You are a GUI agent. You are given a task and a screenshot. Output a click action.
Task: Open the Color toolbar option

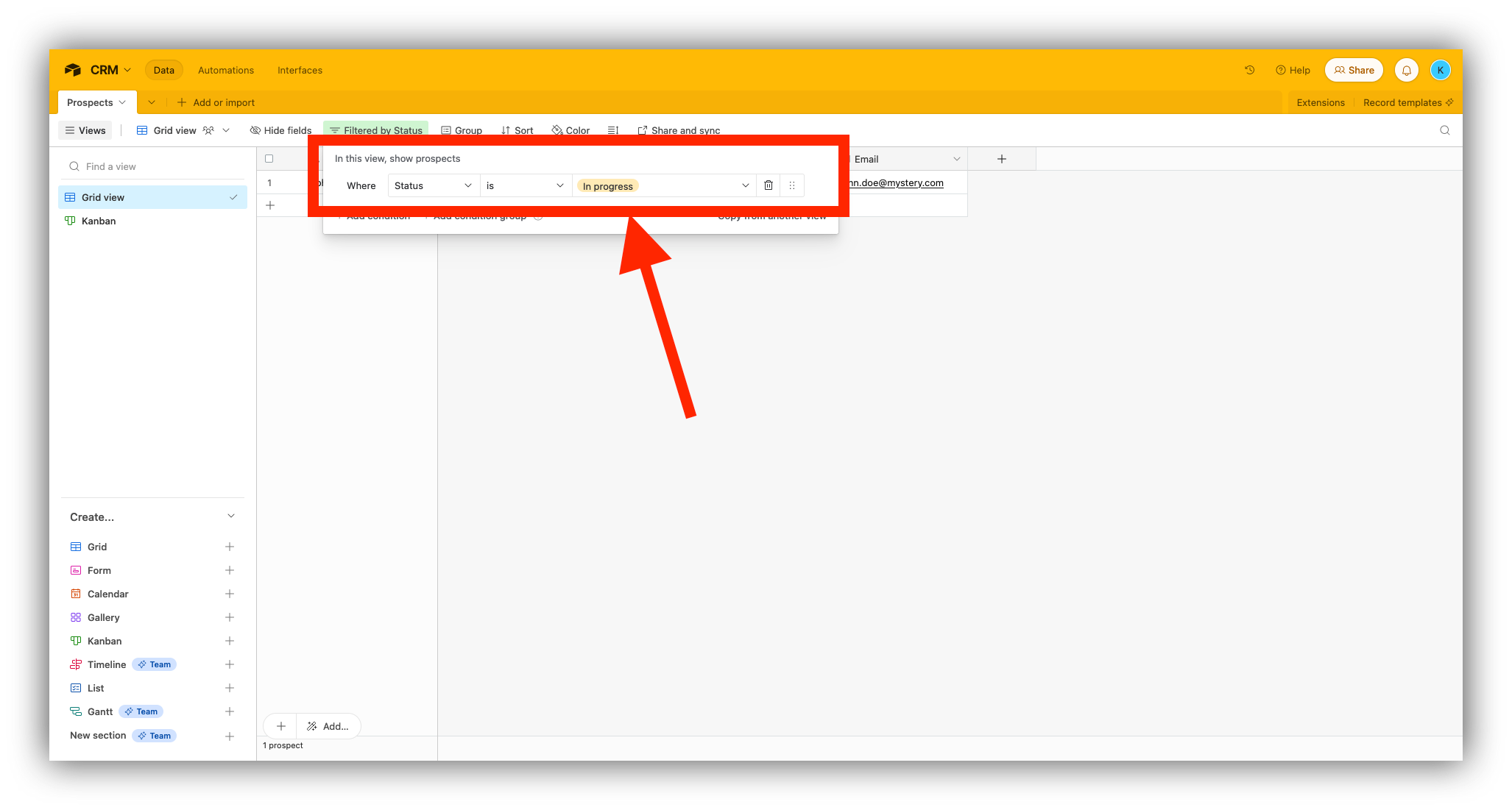(570, 130)
